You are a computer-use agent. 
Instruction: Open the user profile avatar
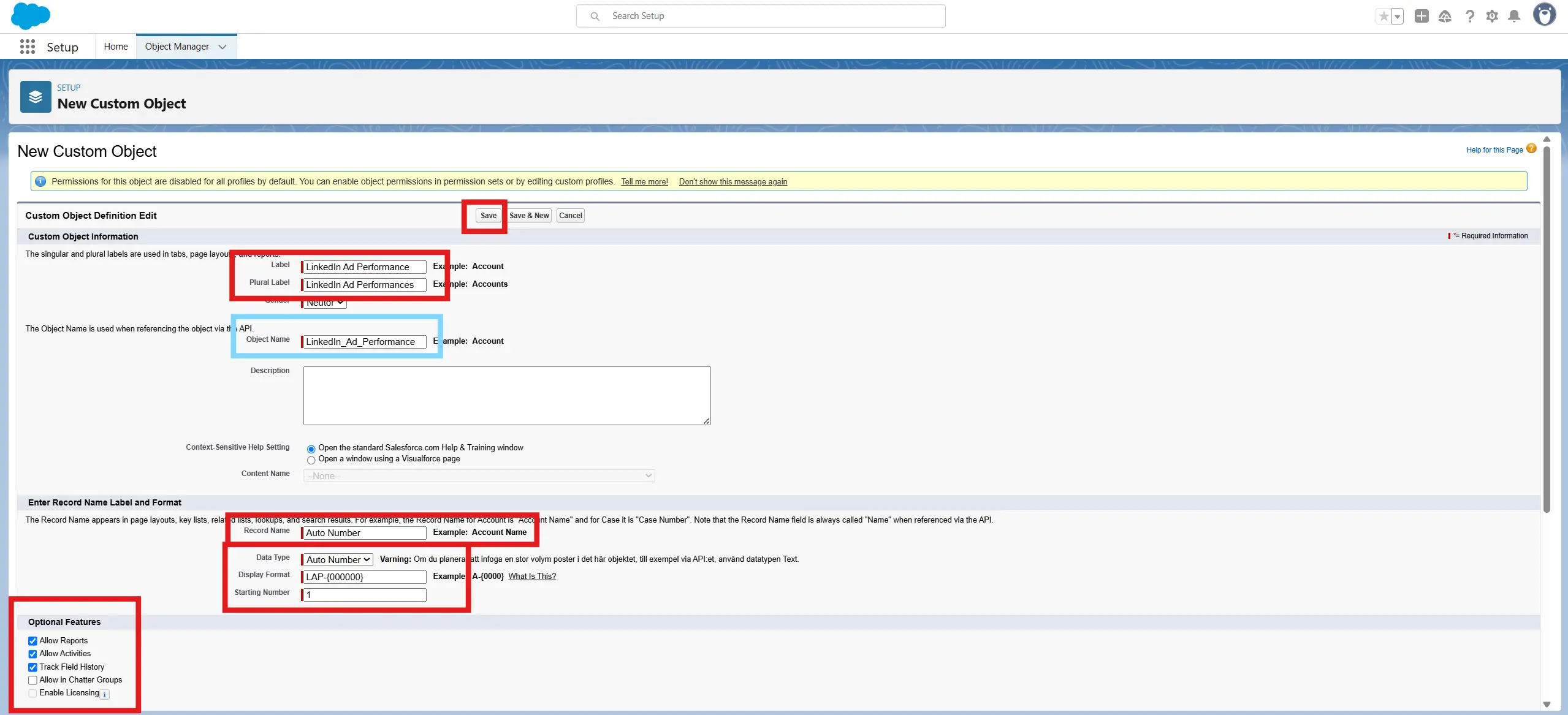(x=1544, y=15)
